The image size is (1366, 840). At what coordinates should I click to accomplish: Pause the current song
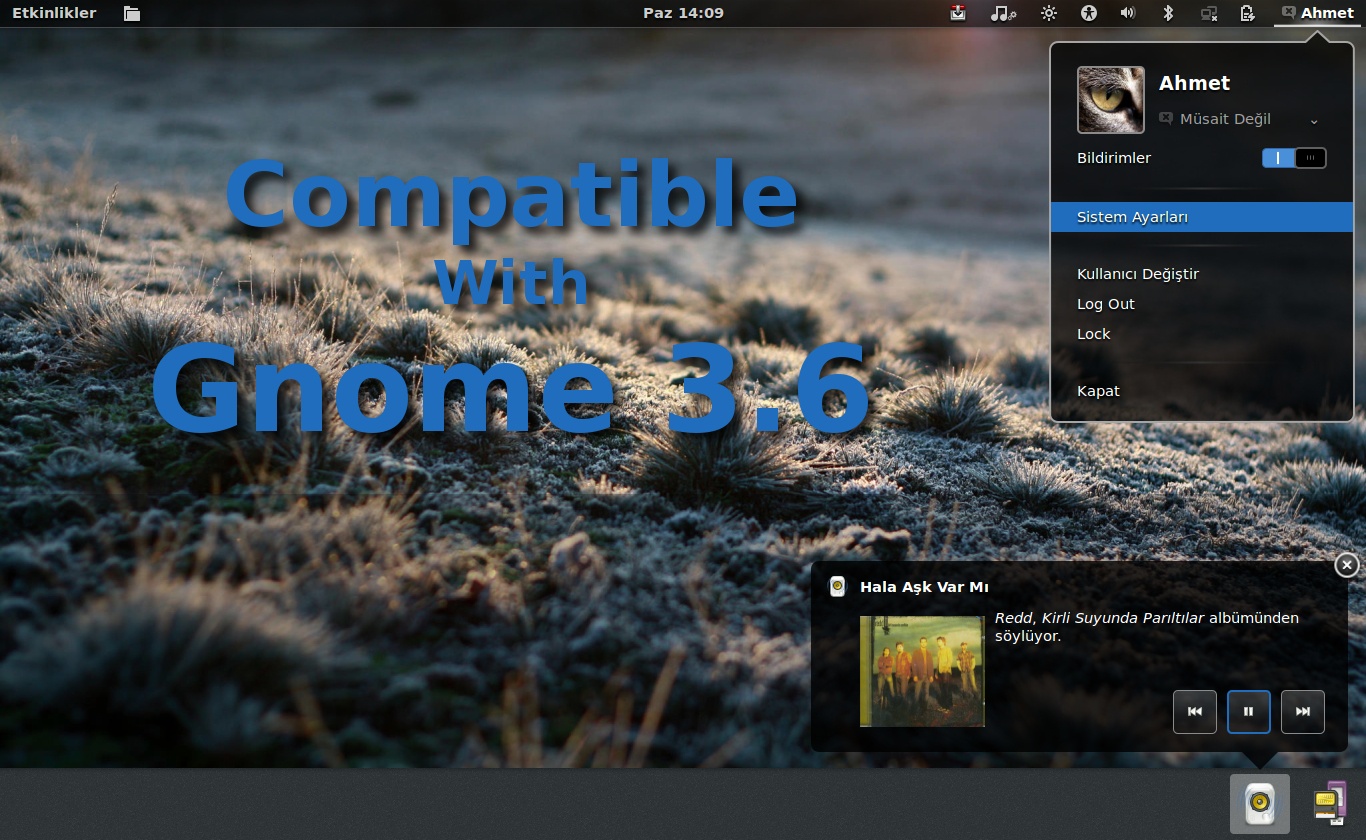coord(1249,712)
